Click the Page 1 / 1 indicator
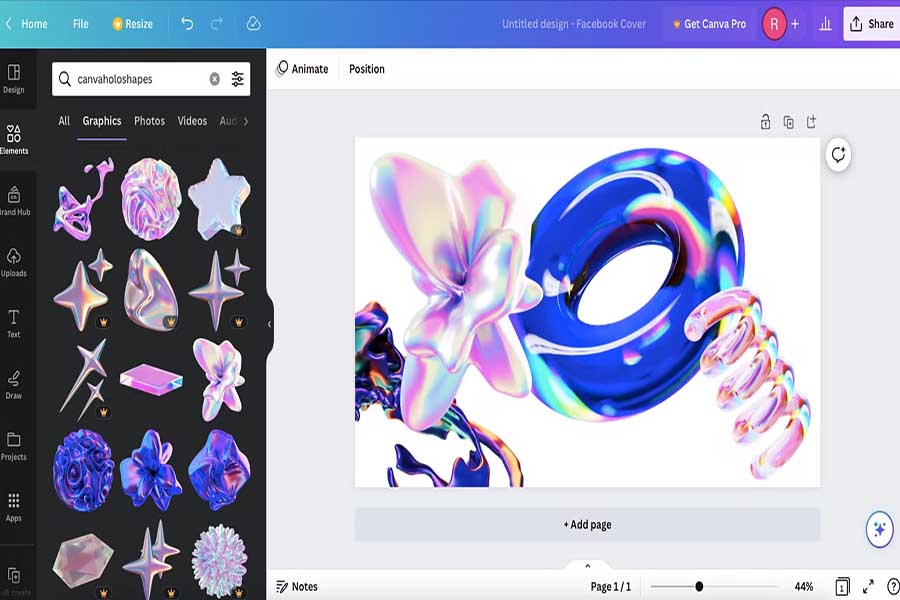Image resolution: width=900 pixels, height=600 pixels. click(610, 586)
